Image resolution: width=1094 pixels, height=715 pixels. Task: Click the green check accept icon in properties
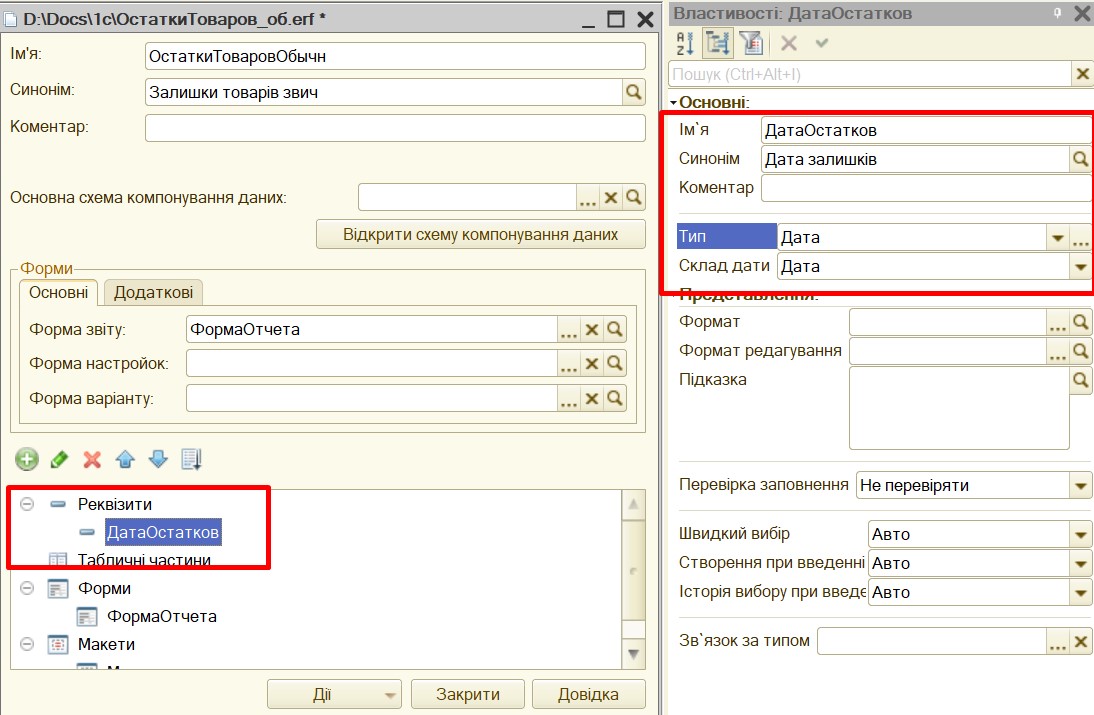pos(822,43)
